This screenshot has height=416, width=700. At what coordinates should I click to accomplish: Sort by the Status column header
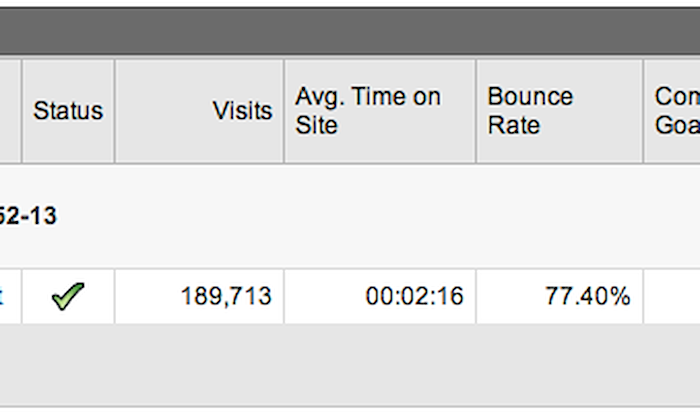coord(68,111)
